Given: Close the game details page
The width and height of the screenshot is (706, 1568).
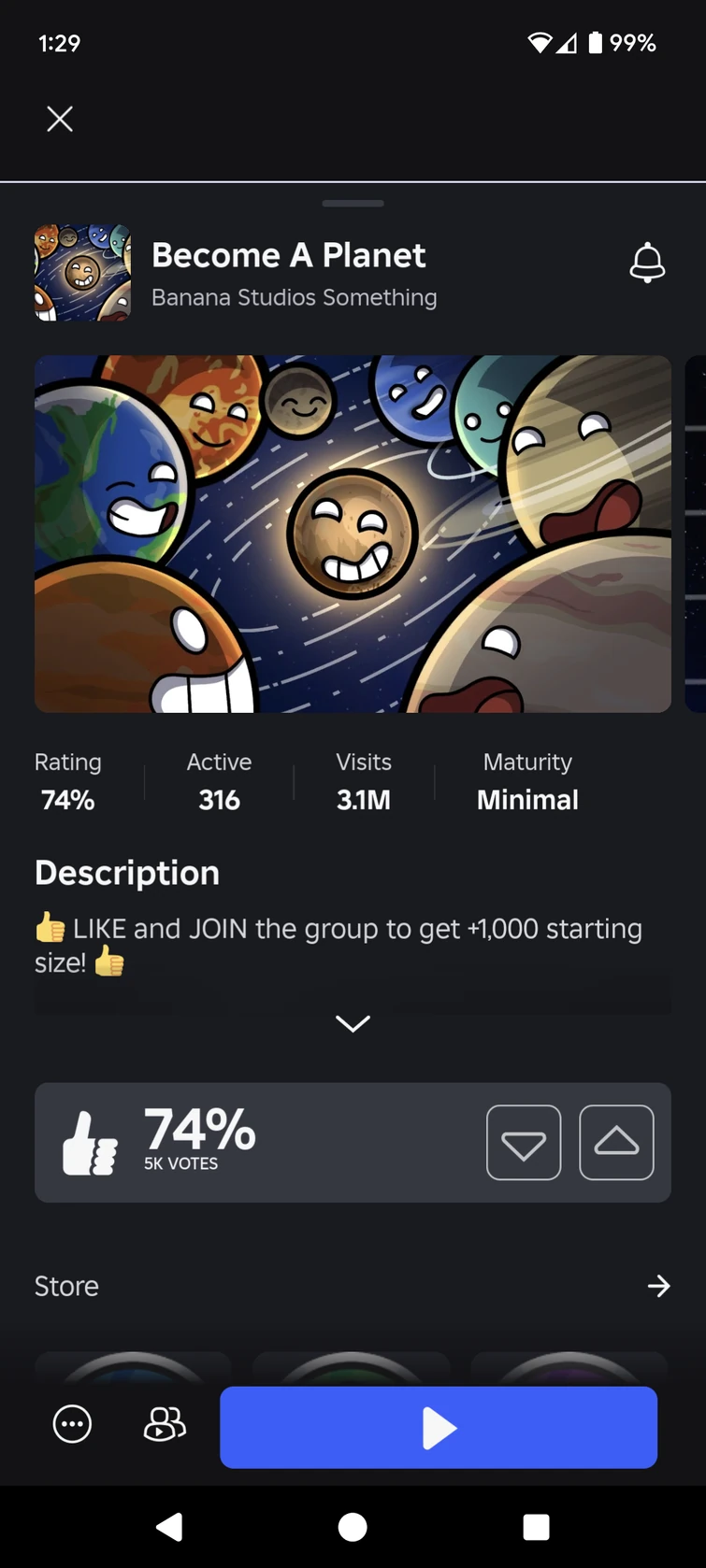Looking at the screenshot, I should [x=60, y=119].
